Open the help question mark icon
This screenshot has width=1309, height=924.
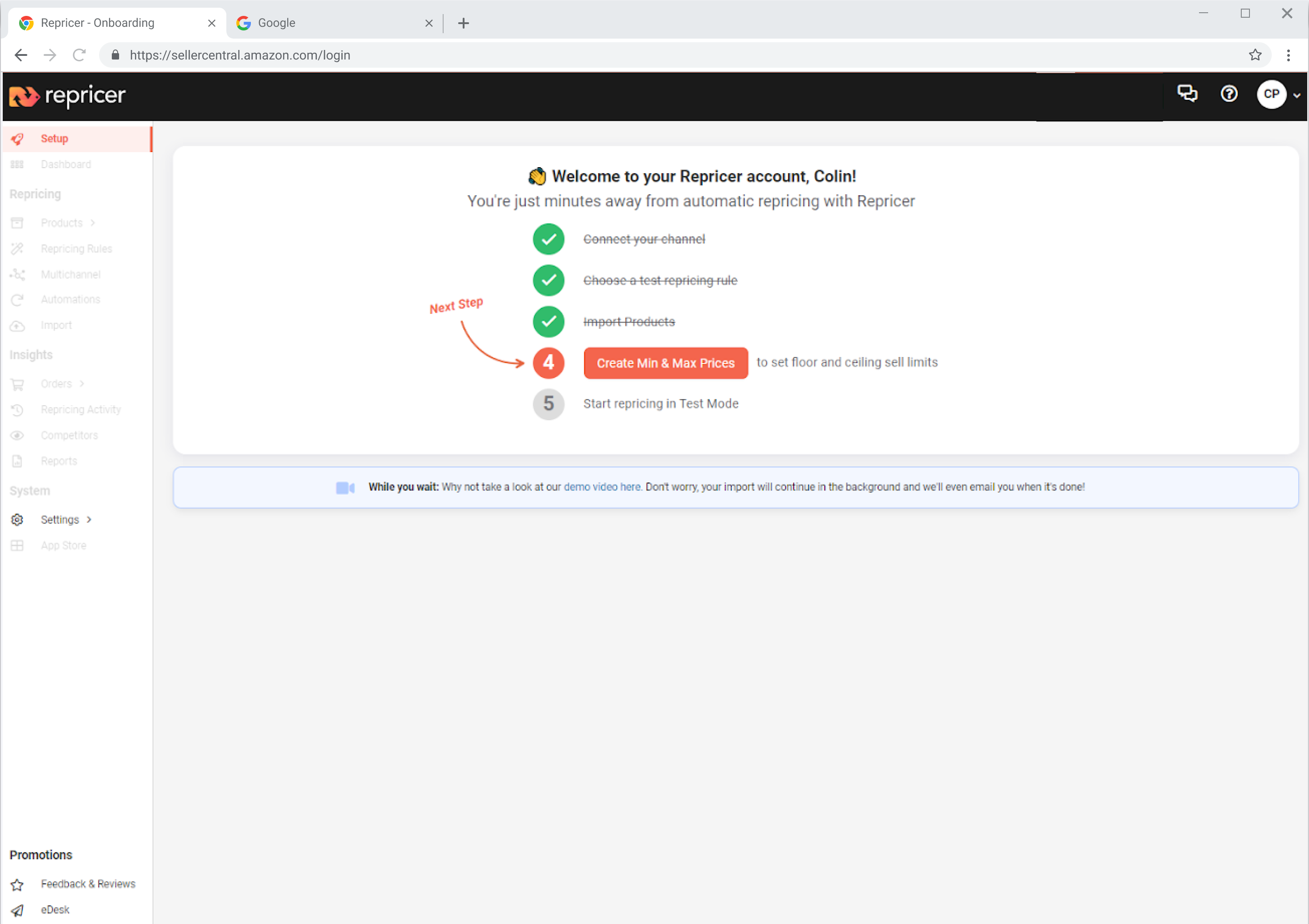(x=1229, y=94)
